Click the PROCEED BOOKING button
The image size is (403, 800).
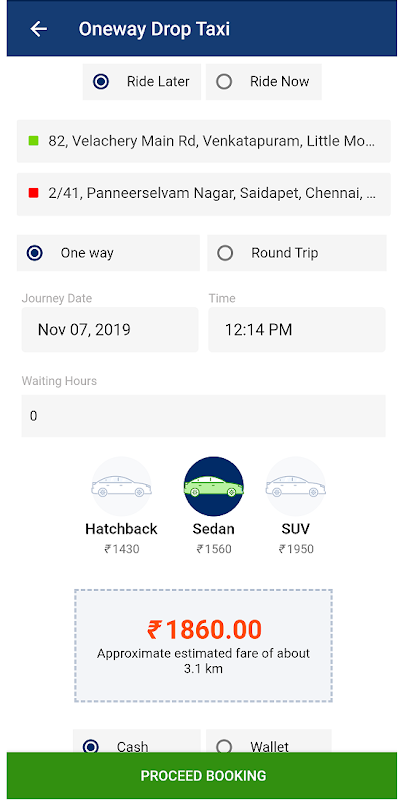point(202,776)
